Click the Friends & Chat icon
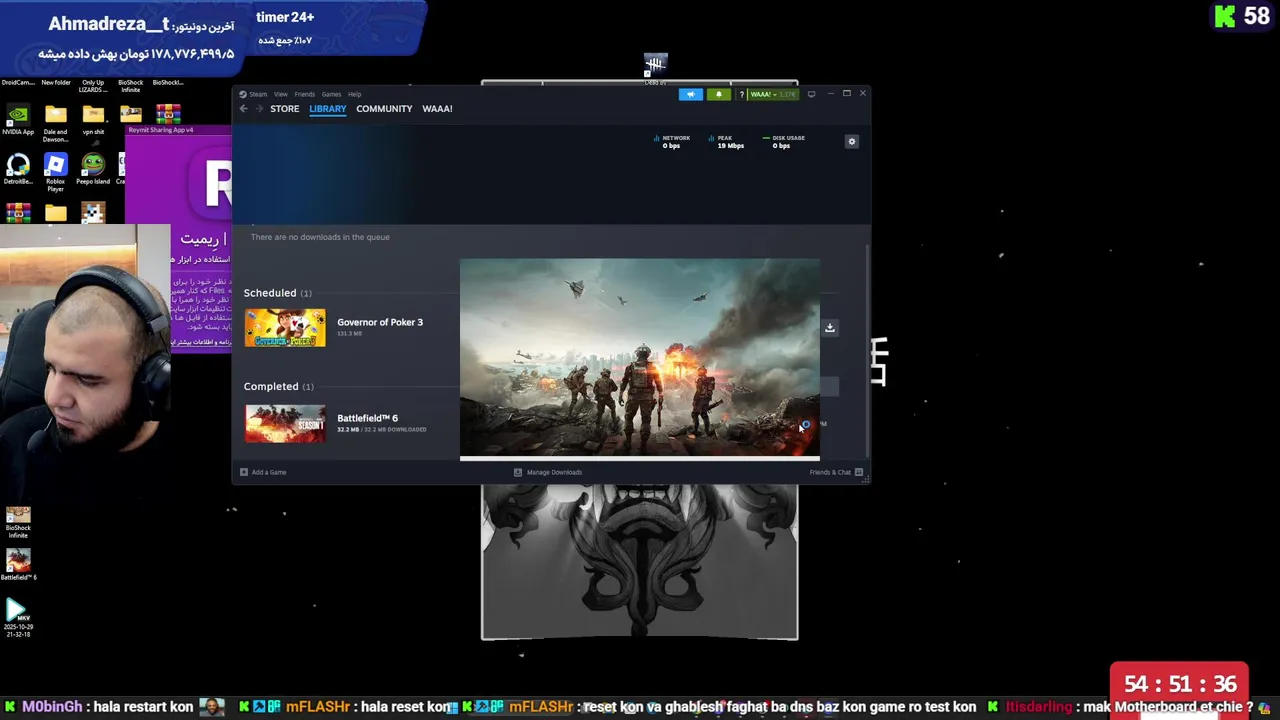Image resolution: width=1280 pixels, height=720 pixels. click(859, 472)
